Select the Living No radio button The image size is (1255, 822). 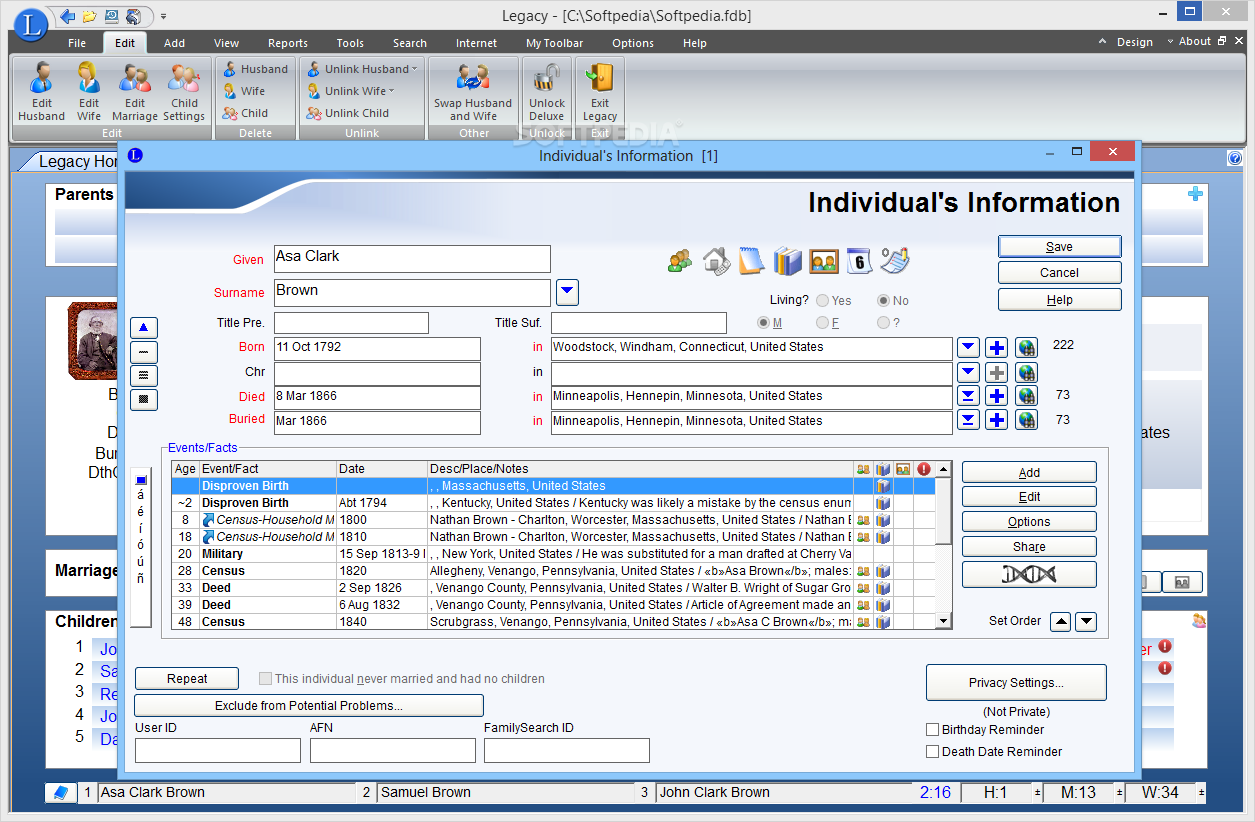[884, 300]
